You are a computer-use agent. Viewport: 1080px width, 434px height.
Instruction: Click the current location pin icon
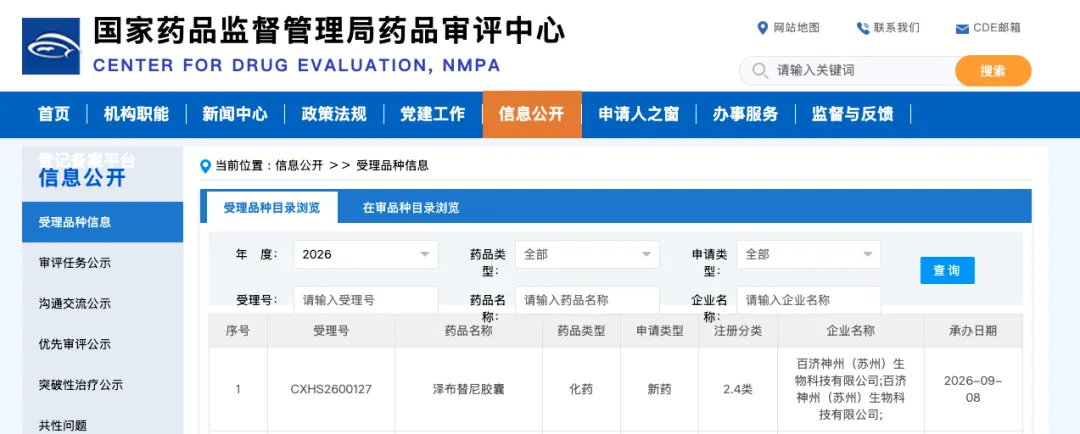[x=205, y=166]
